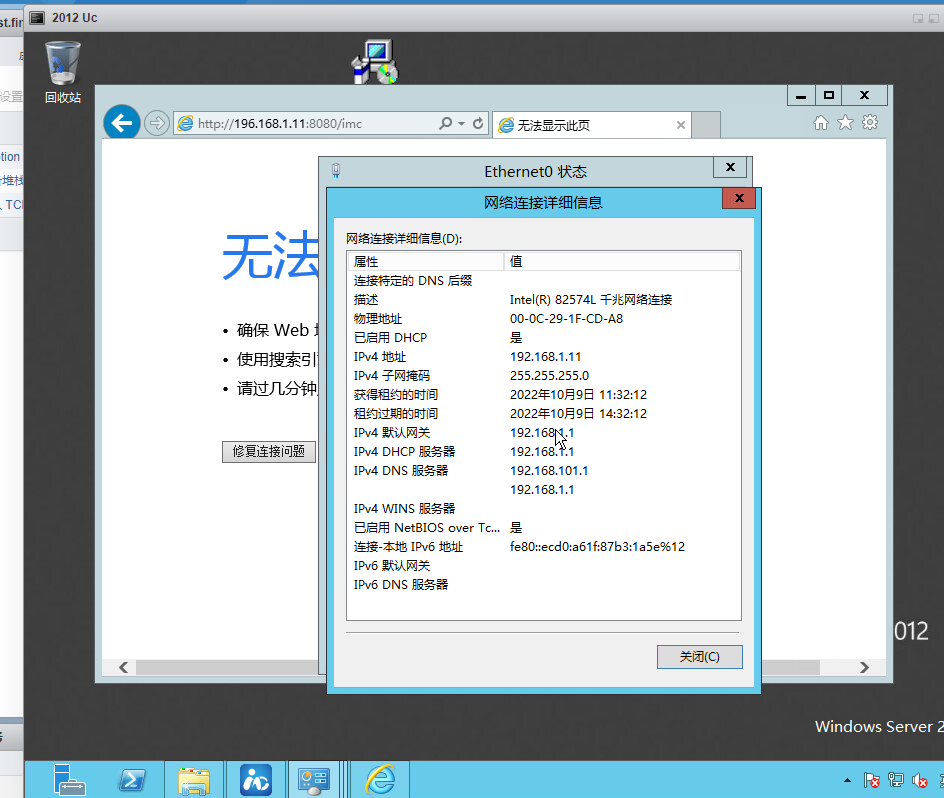944x798 pixels.
Task: Go back in Internet Explorer
Action: pyautogui.click(x=122, y=123)
